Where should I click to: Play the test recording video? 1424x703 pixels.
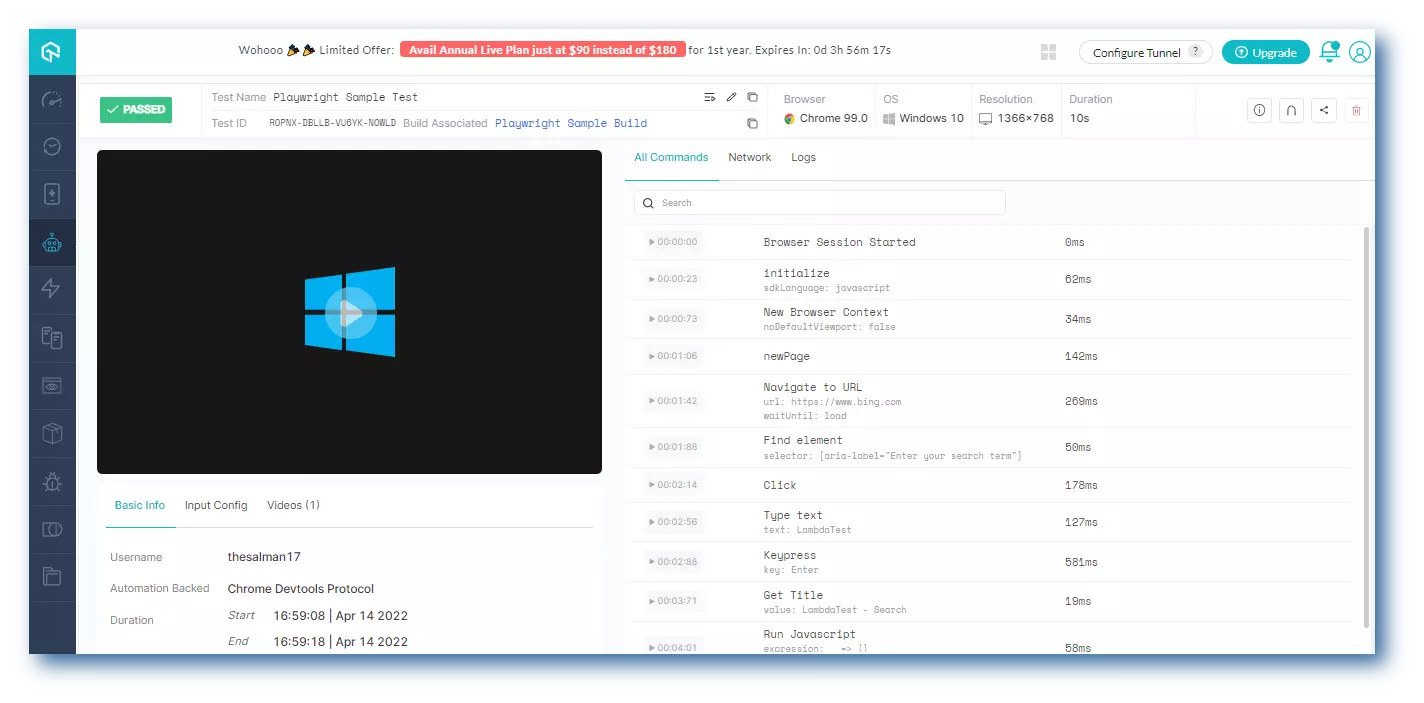click(x=350, y=312)
